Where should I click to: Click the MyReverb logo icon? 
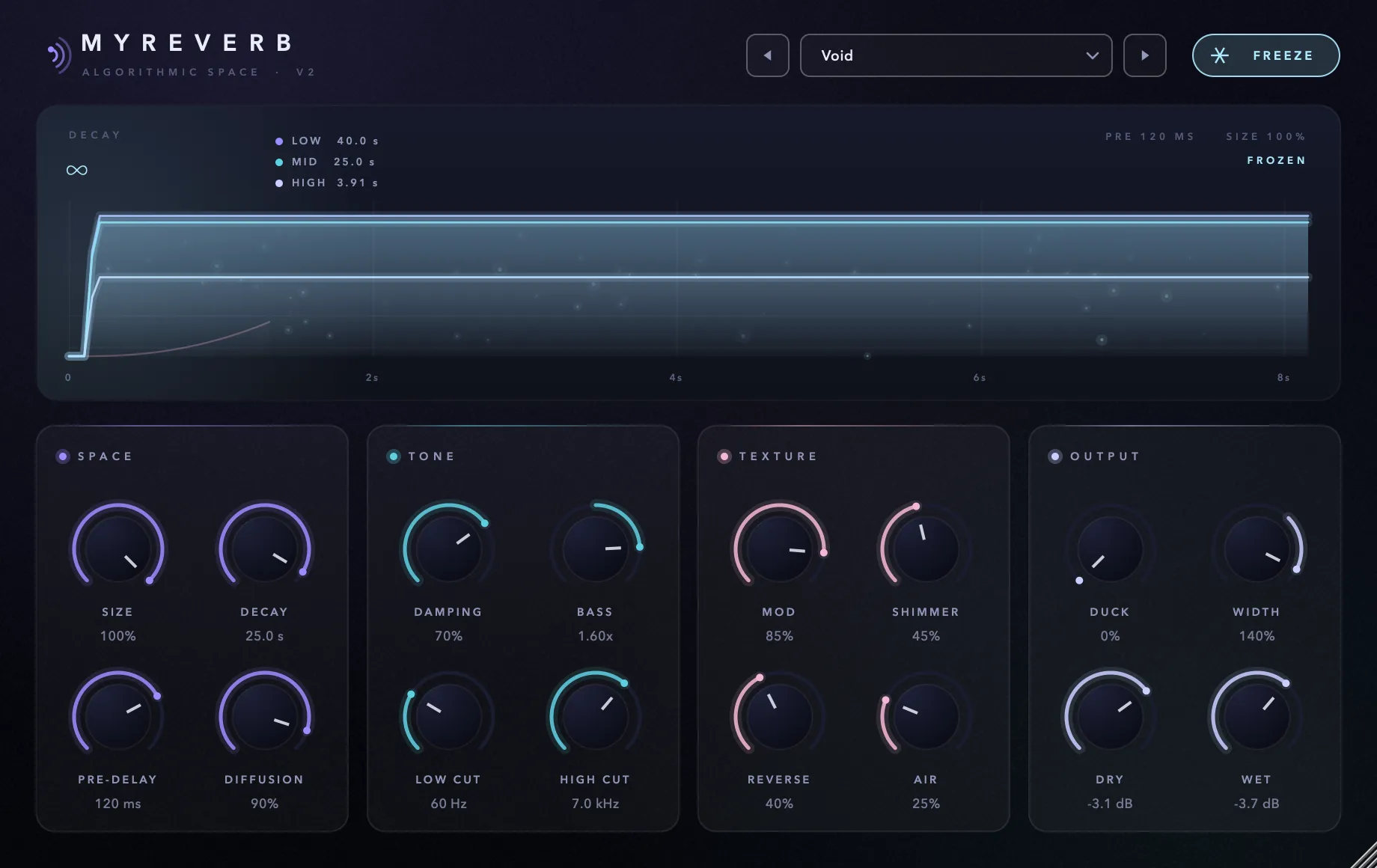pos(59,55)
